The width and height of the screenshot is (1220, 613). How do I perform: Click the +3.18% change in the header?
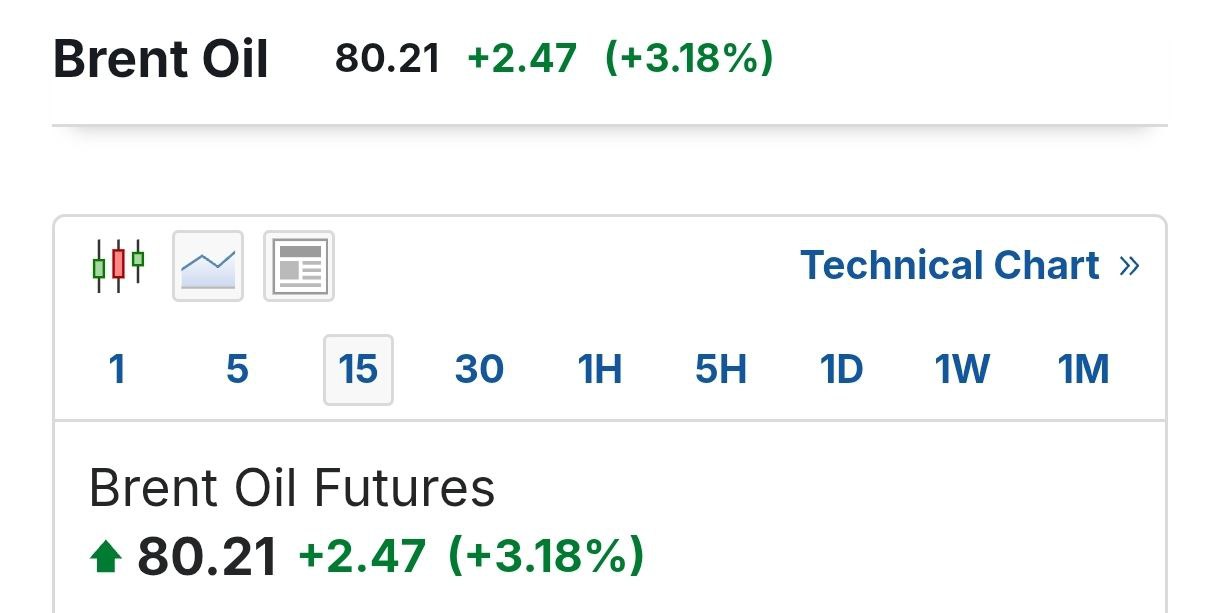click(x=689, y=59)
